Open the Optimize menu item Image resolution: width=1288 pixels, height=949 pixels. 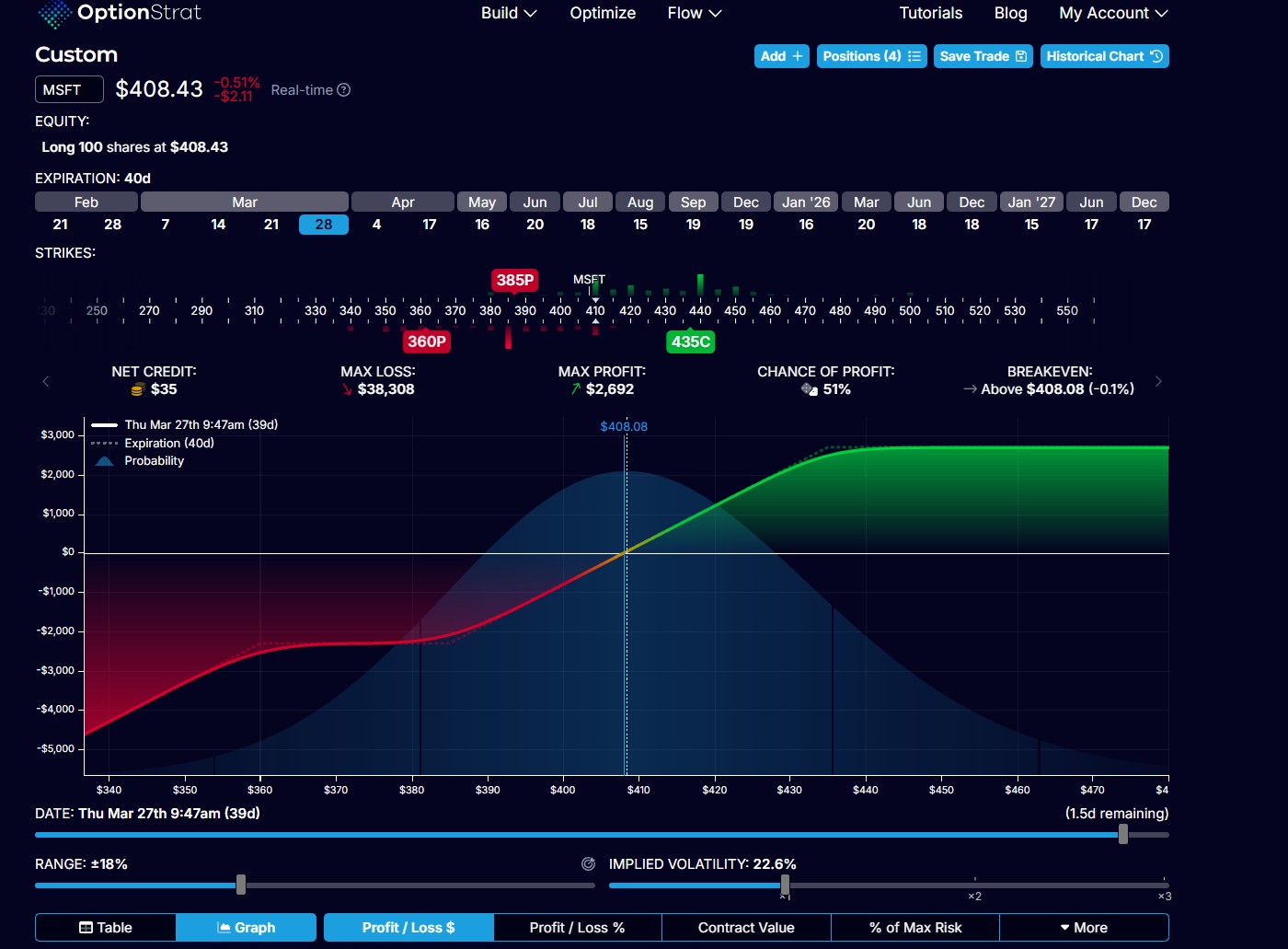(603, 13)
